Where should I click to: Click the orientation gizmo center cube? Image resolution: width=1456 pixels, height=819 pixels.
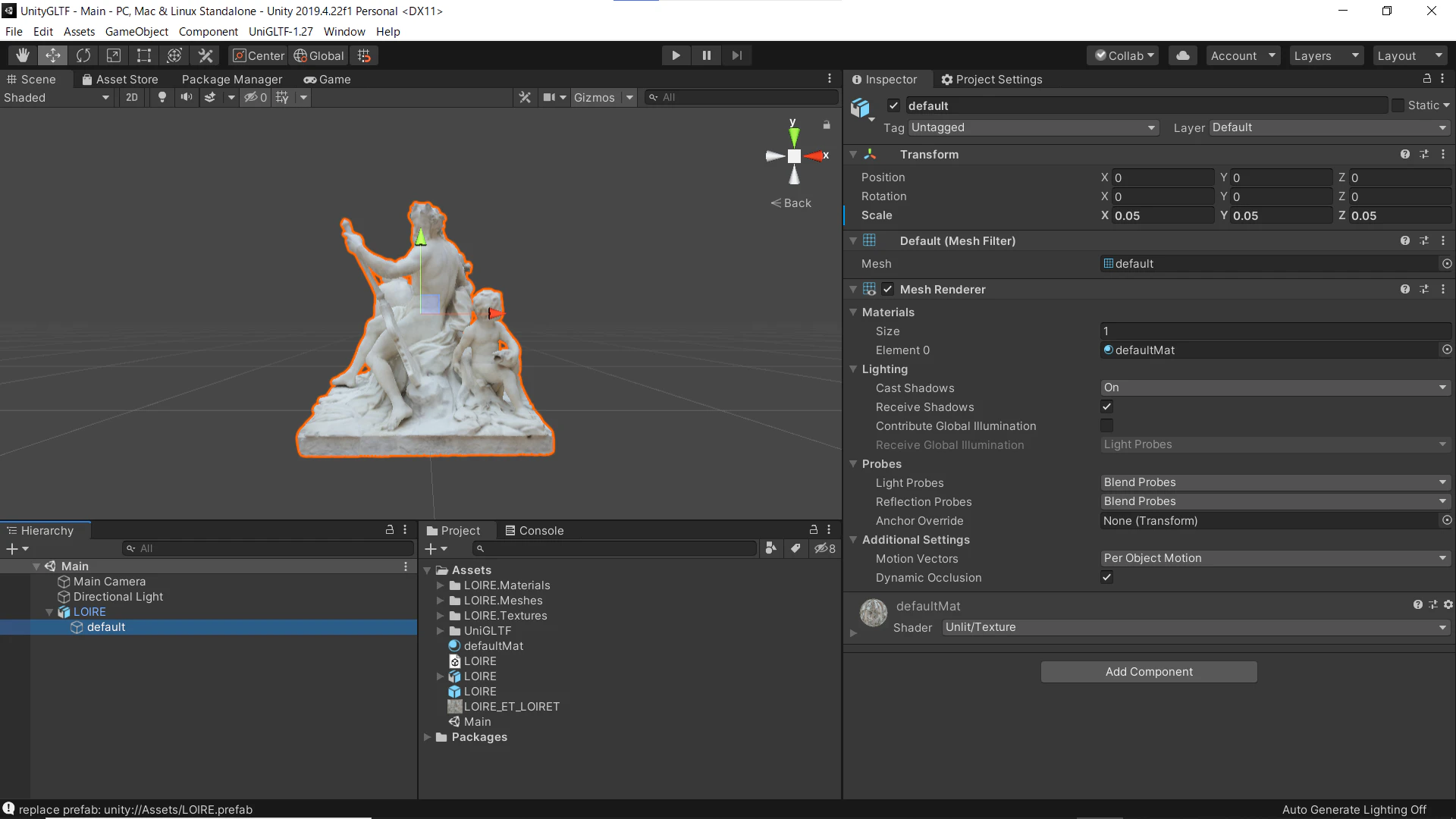[x=794, y=156]
